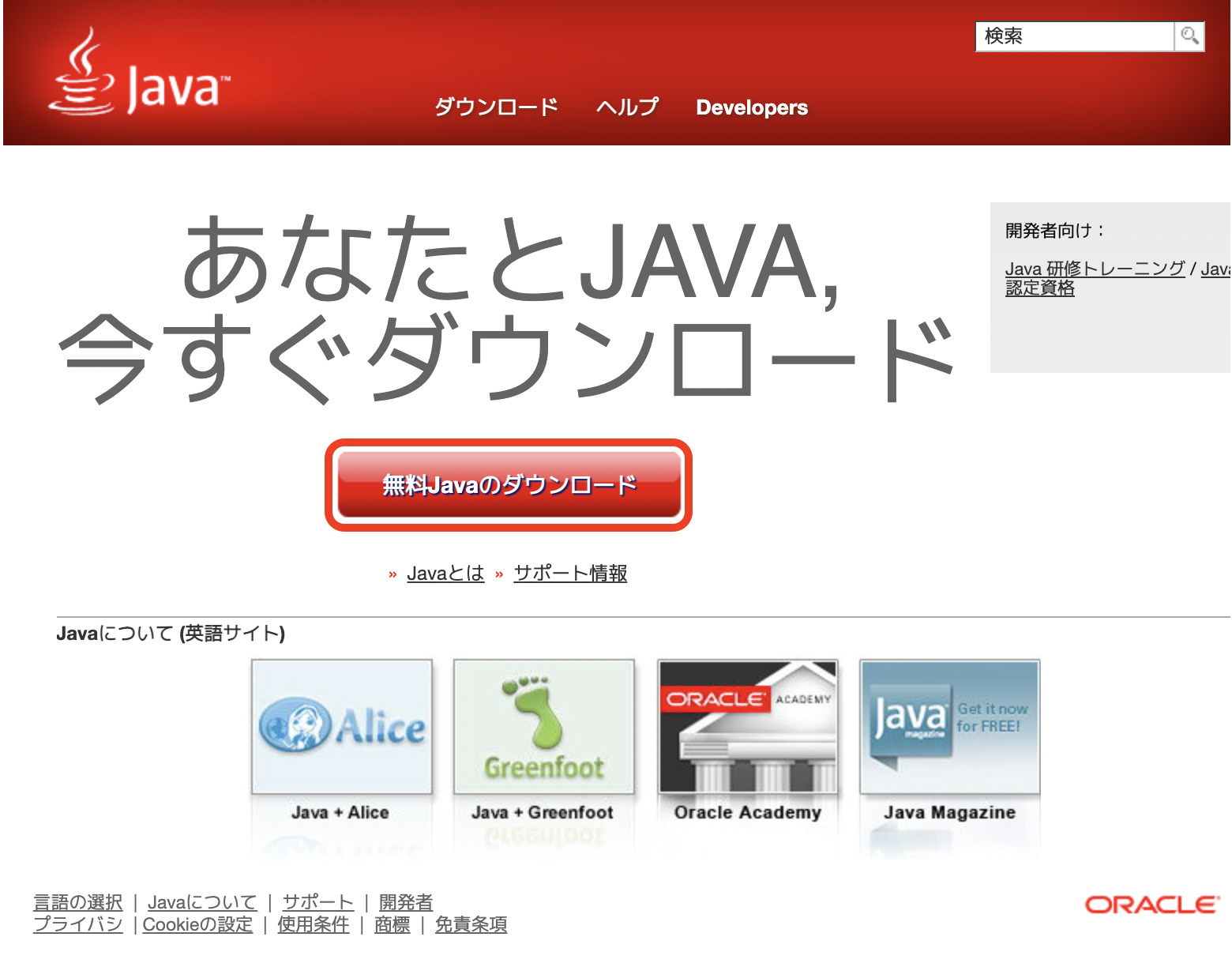The width and height of the screenshot is (1232, 967).
Task: Click the search magnifier icon
Action: pos(1189,36)
